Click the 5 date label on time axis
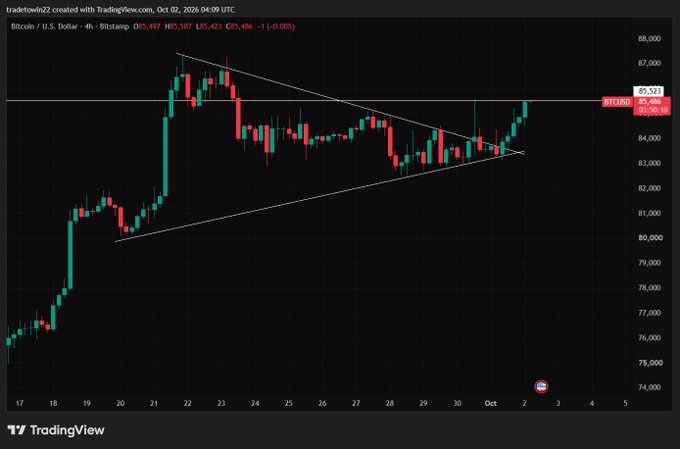Image resolution: width=680 pixels, height=449 pixels. [x=625, y=403]
